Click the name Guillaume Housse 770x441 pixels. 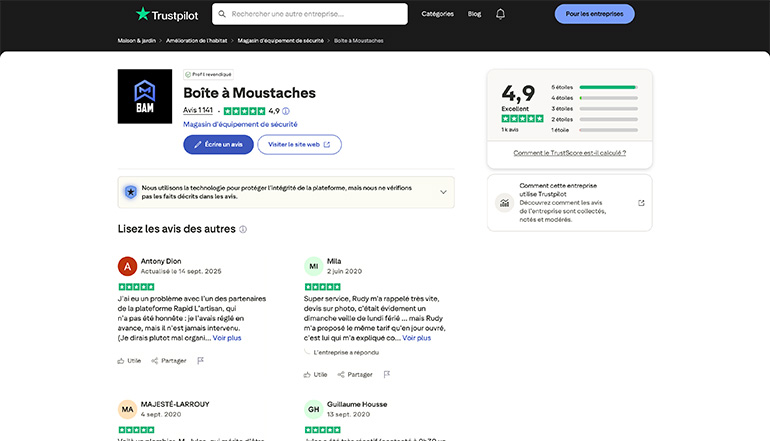(x=357, y=404)
